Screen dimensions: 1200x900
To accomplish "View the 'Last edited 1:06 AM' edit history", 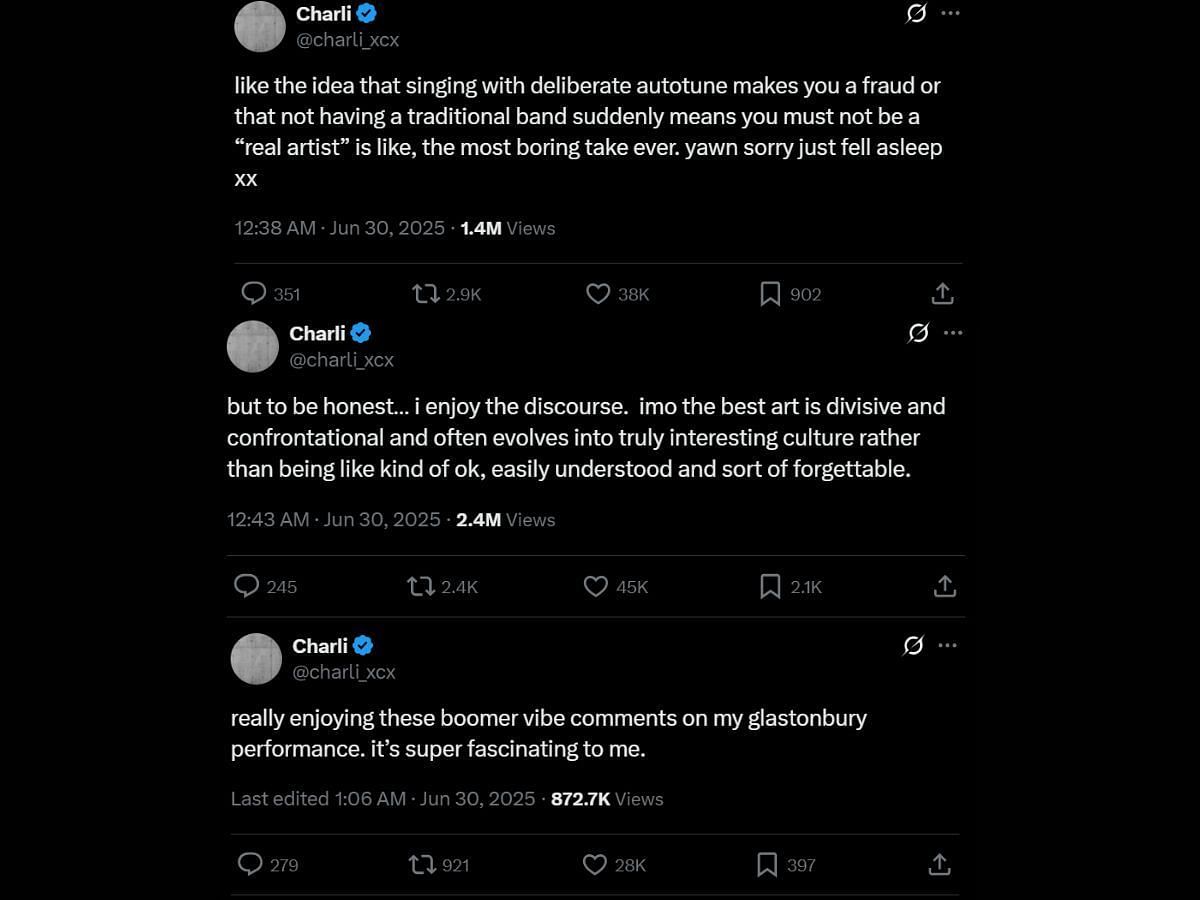I will point(318,798).
